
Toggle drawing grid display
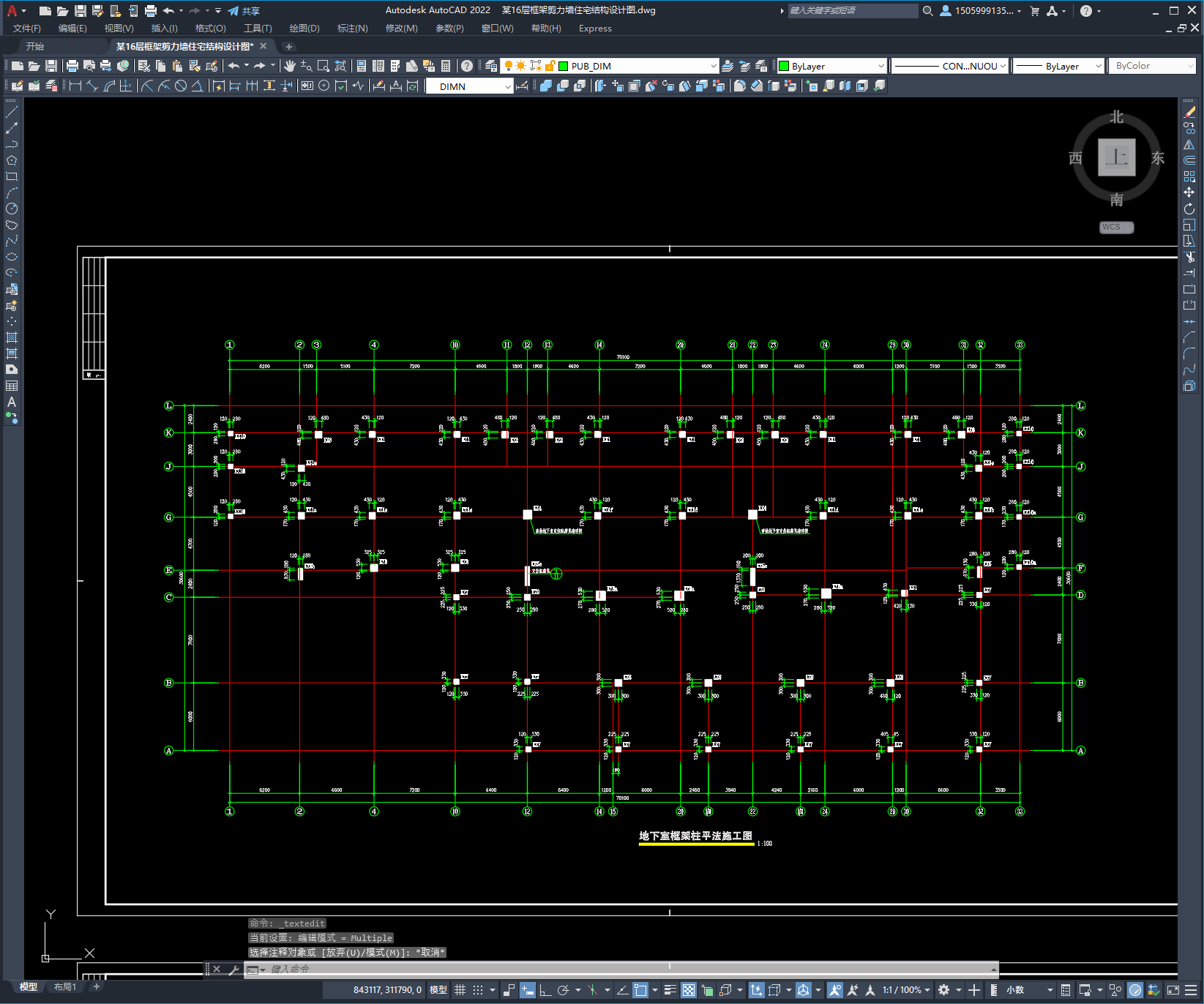(x=460, y=990)
